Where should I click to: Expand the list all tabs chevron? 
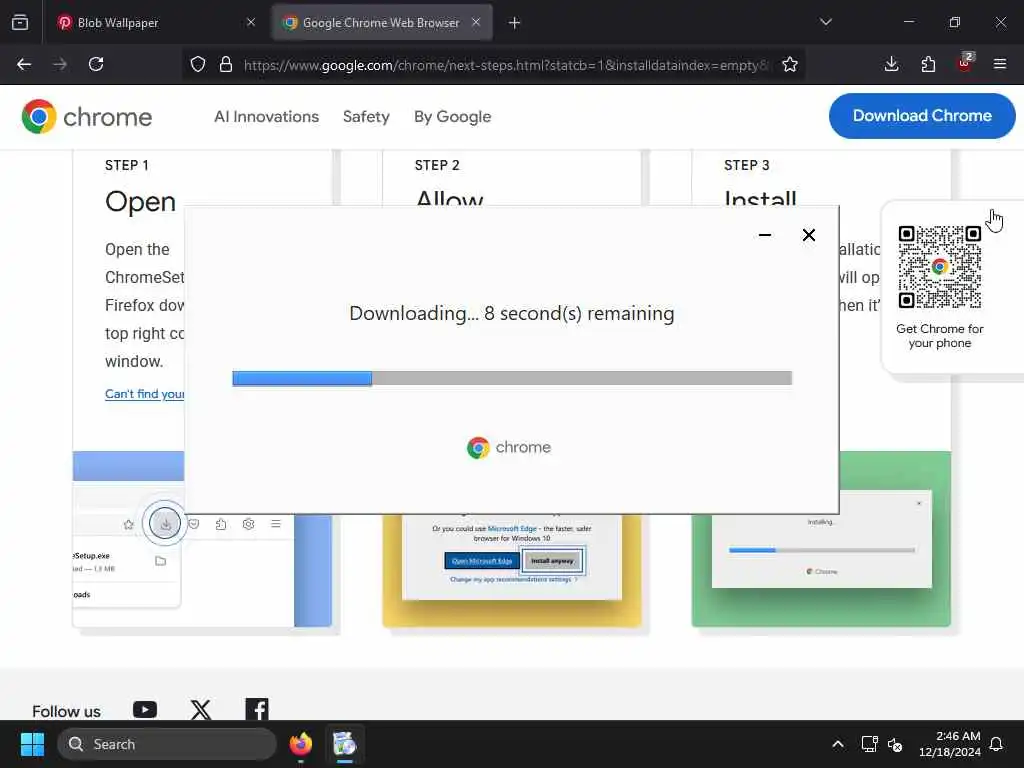826,22
